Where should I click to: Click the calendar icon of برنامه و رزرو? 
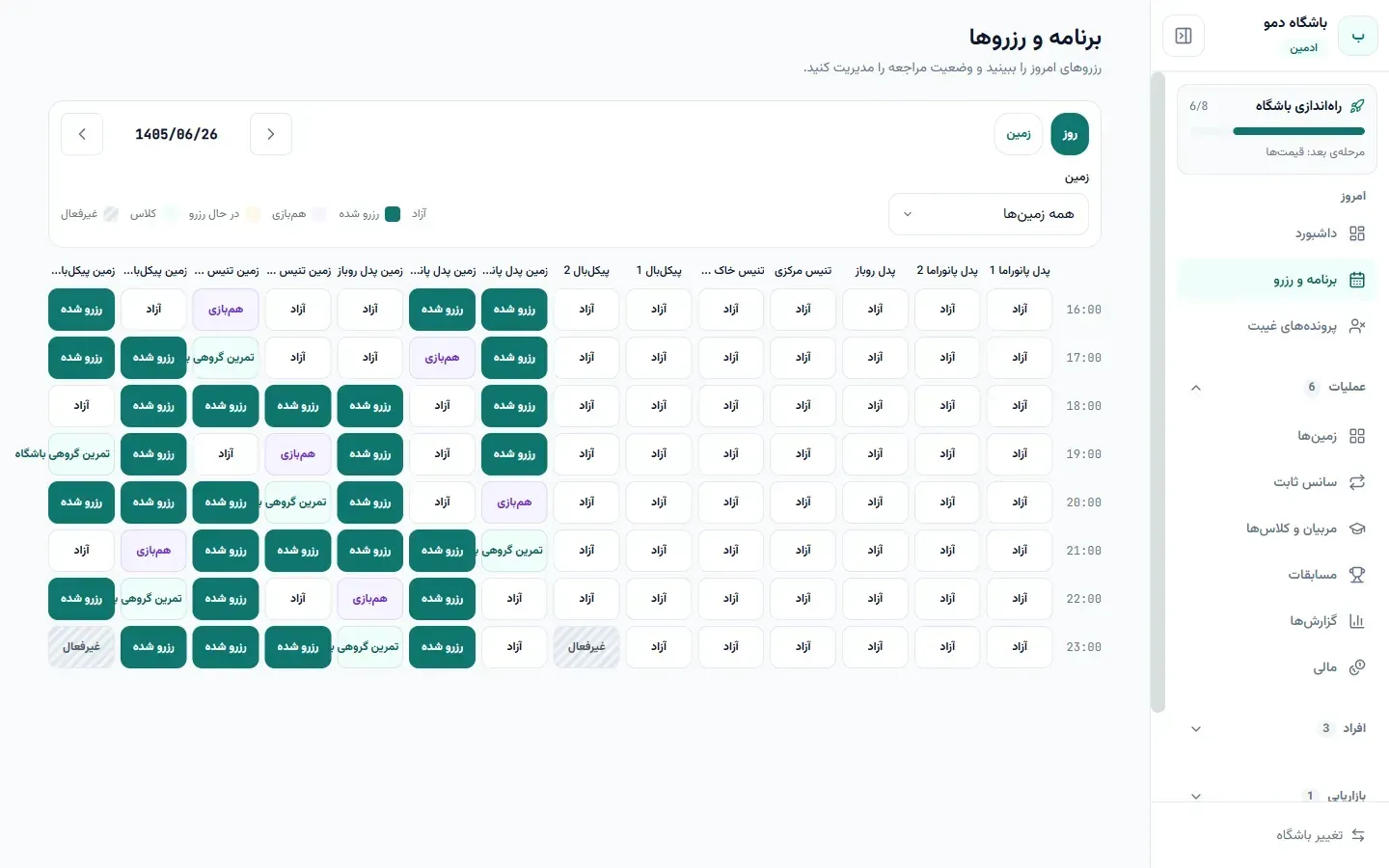pos(1357,280)
